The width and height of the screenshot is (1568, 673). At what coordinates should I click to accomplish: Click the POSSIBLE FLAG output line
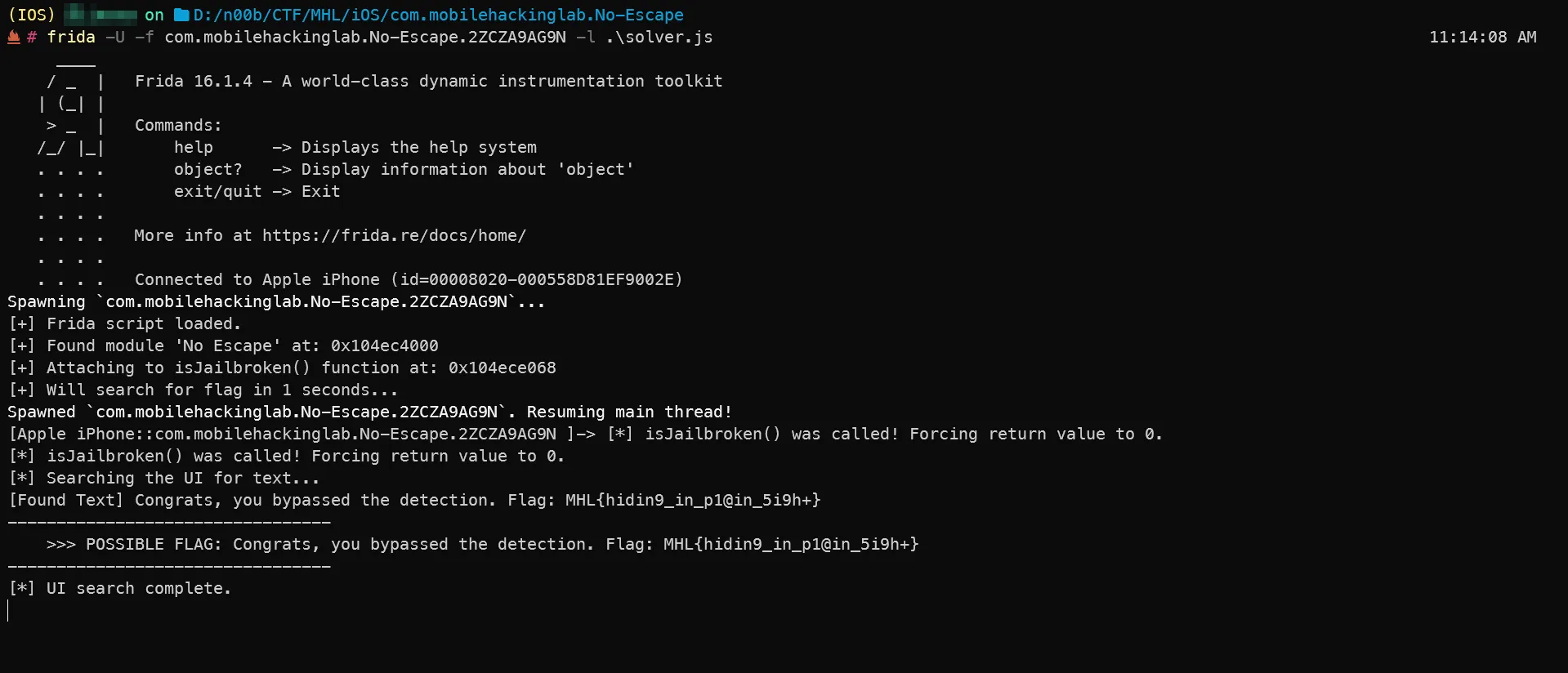(x=482, y=544)
